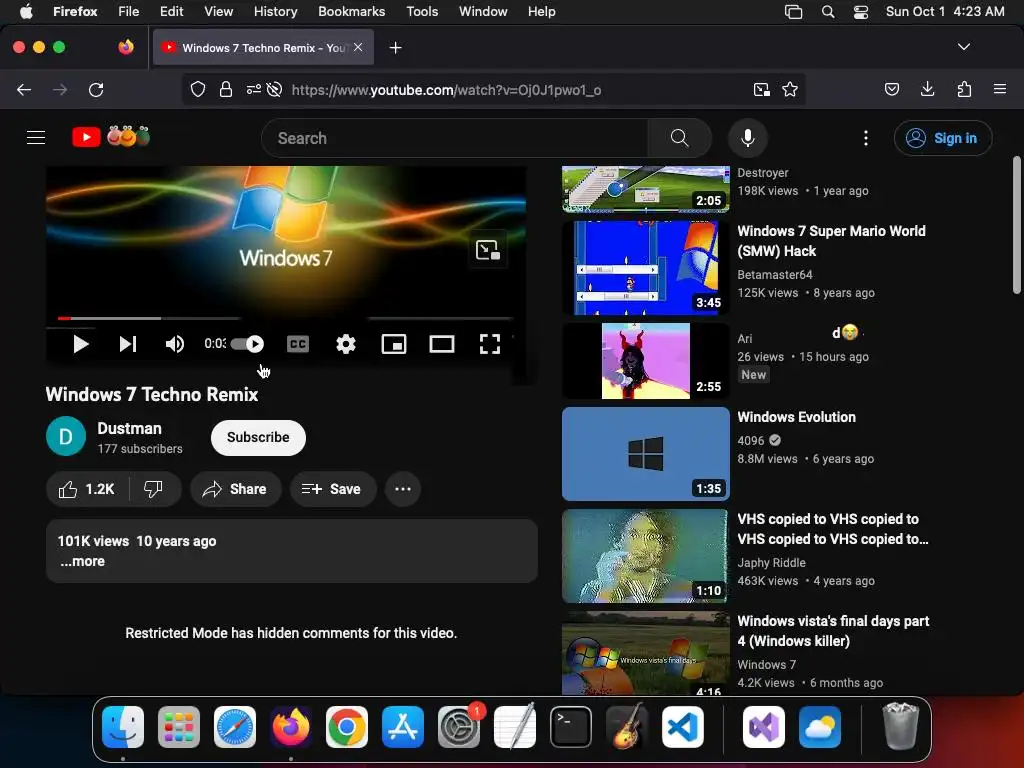Toggle the autoplay switch
This screenshot has width=1024, height=768.
248,344
